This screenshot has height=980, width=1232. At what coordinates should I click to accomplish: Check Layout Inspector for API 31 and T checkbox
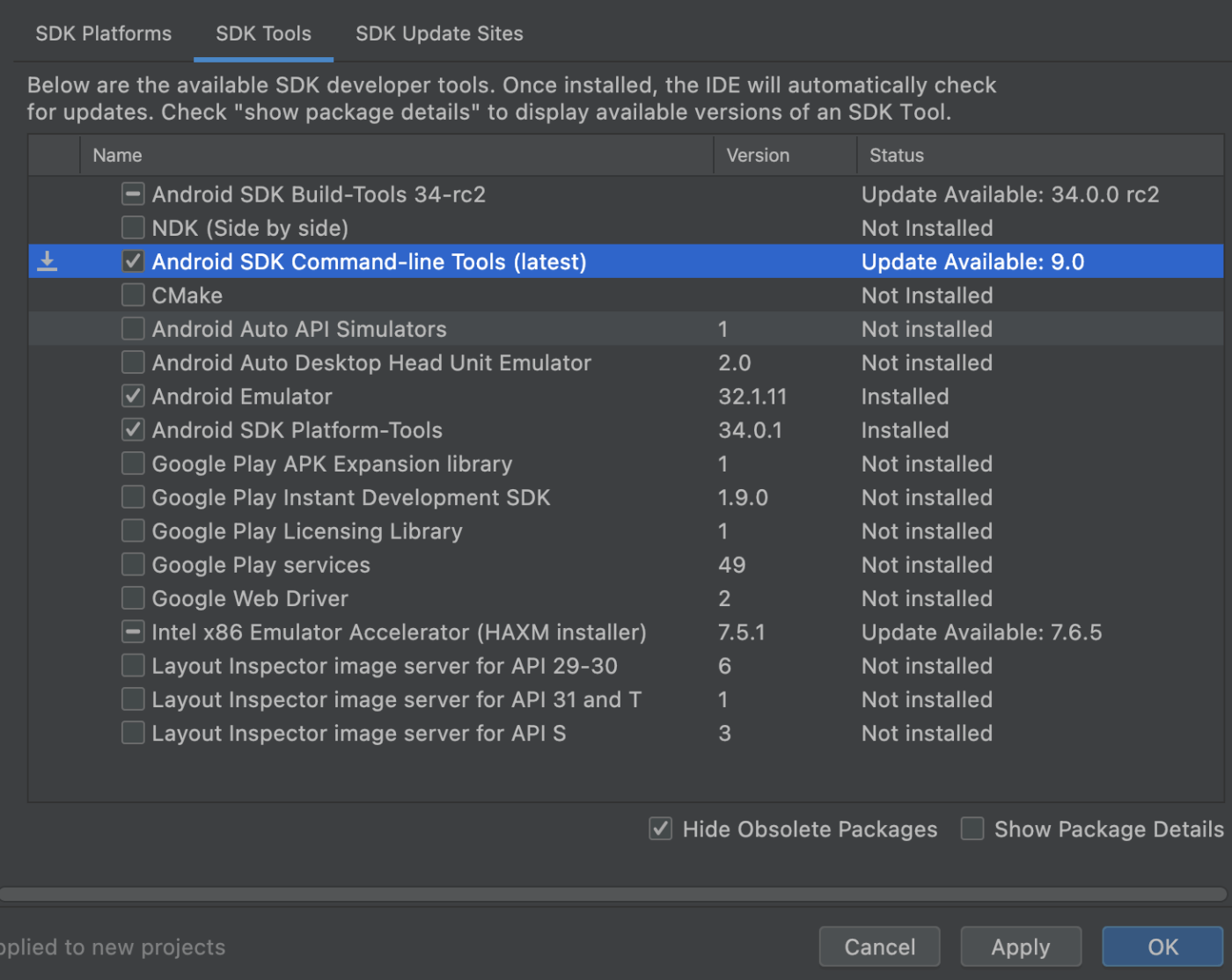click(133, 700)
